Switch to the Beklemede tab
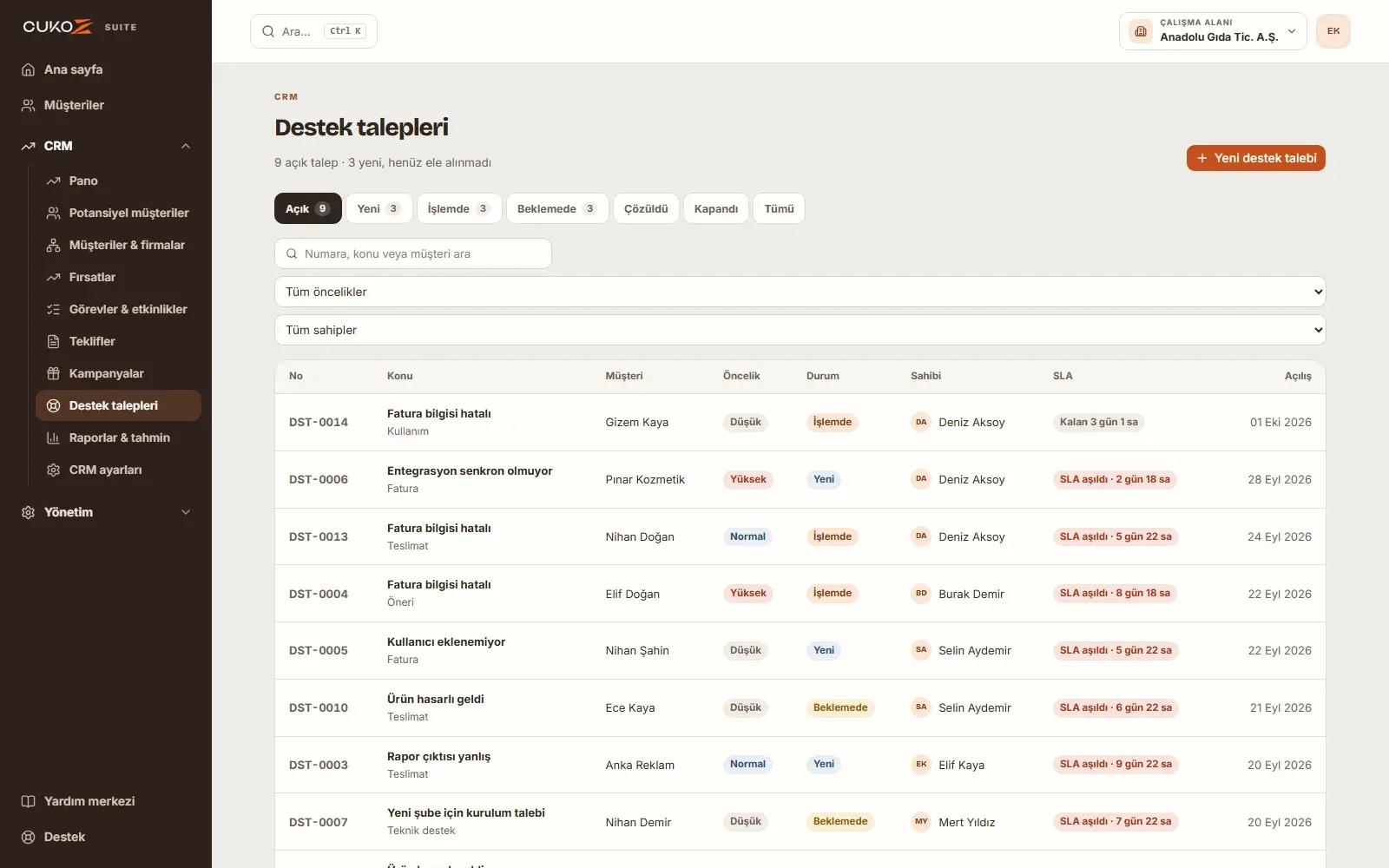Screen dimensions: 1389x868 (557, 208)
